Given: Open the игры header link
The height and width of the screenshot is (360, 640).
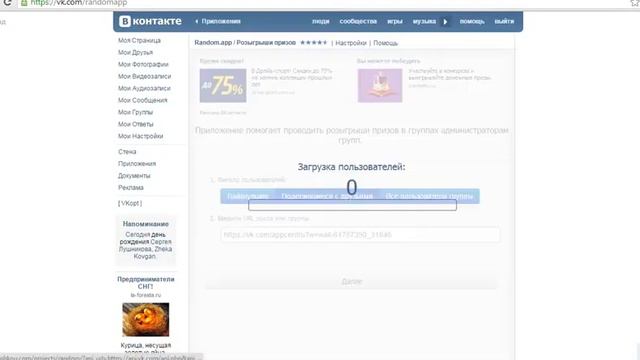Looking at the screenshot, I should [395, 21].
